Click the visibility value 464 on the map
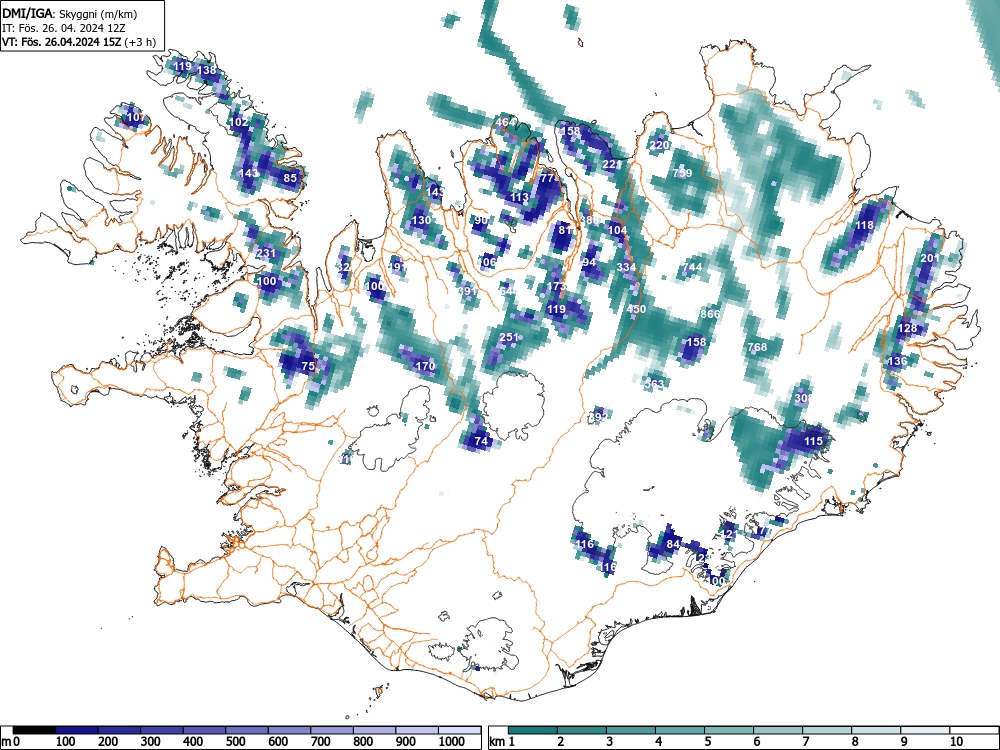Screen dimensions: 1000x750 (505, 122)
